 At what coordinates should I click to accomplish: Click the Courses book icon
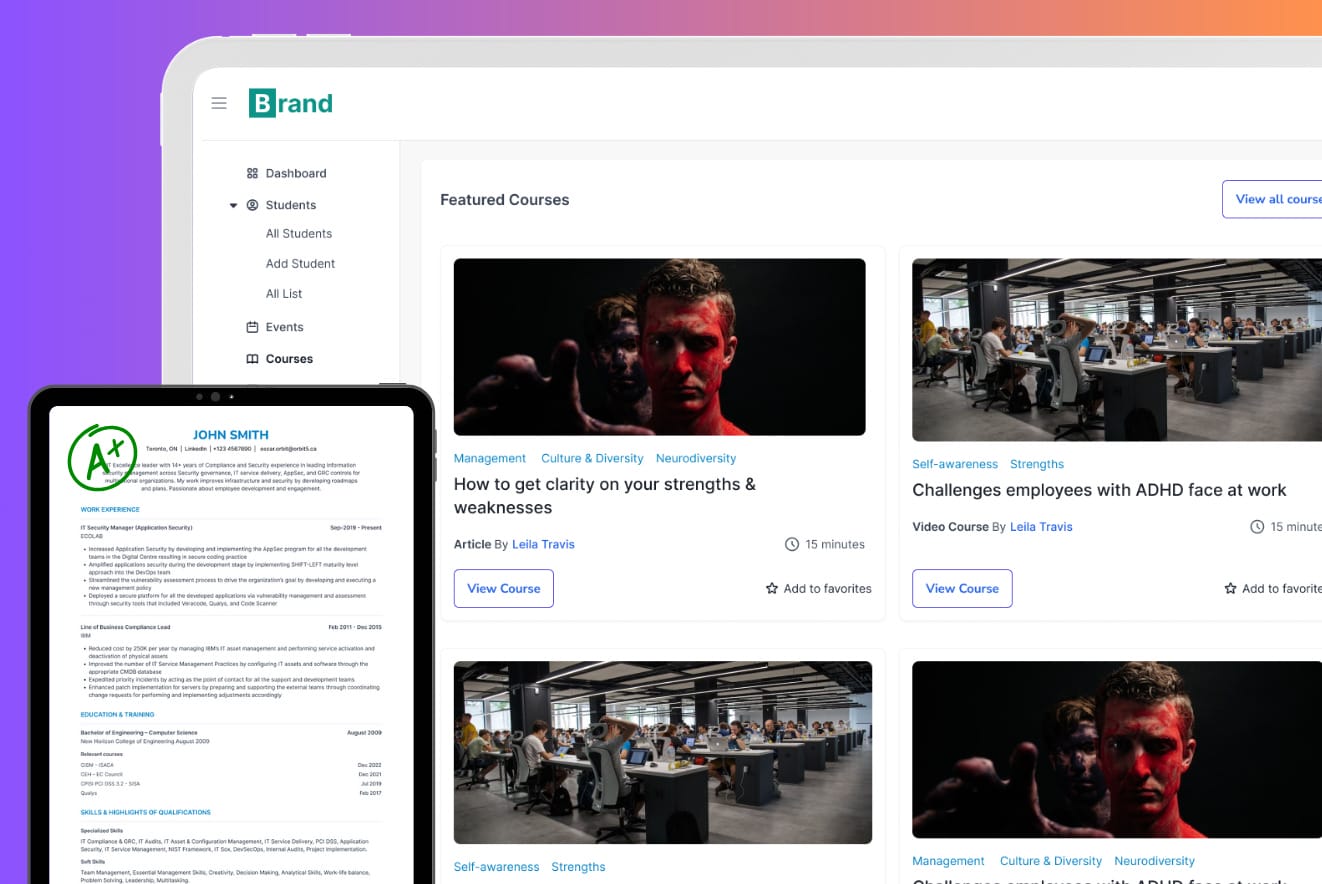tap(253, 359)
